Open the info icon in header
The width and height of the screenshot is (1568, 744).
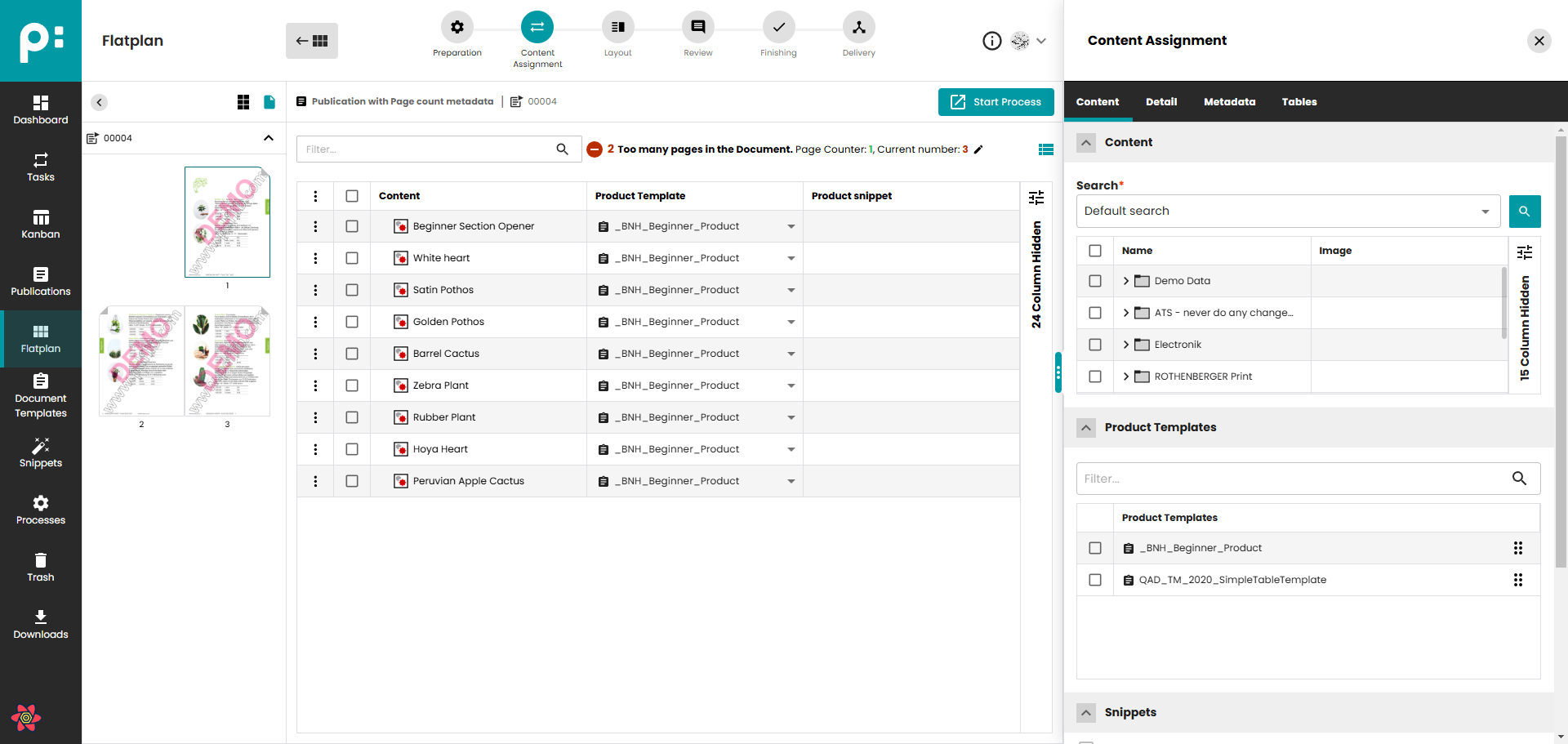pos(991,41)
